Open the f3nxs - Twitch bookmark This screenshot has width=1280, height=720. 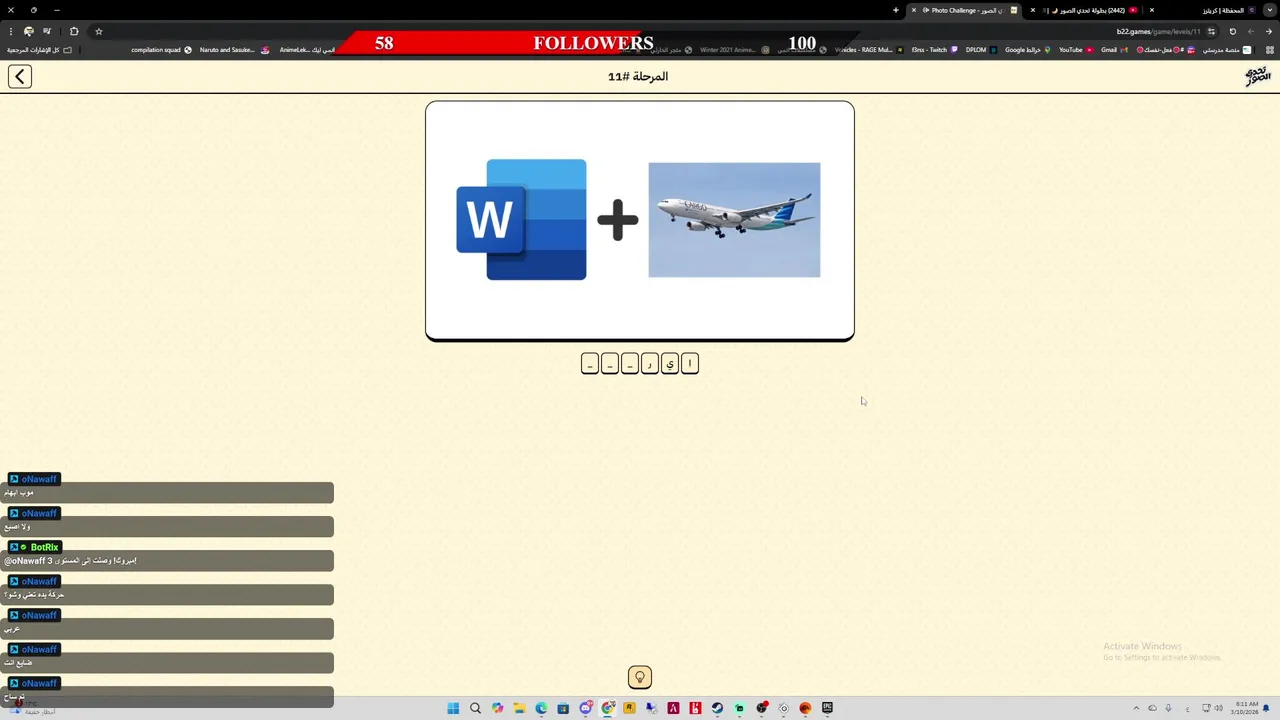(x=934, y=50)
